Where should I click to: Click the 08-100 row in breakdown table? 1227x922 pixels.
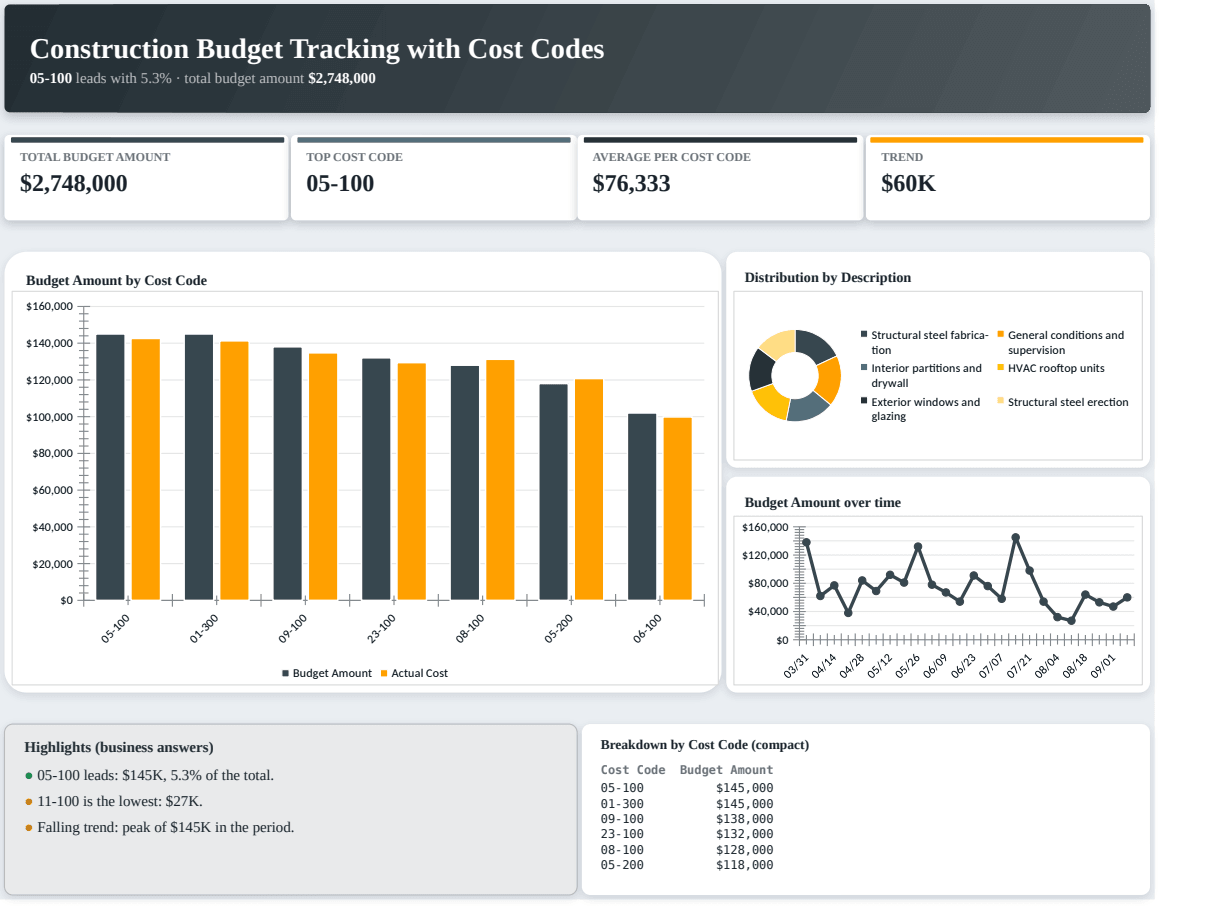point(687,850)
